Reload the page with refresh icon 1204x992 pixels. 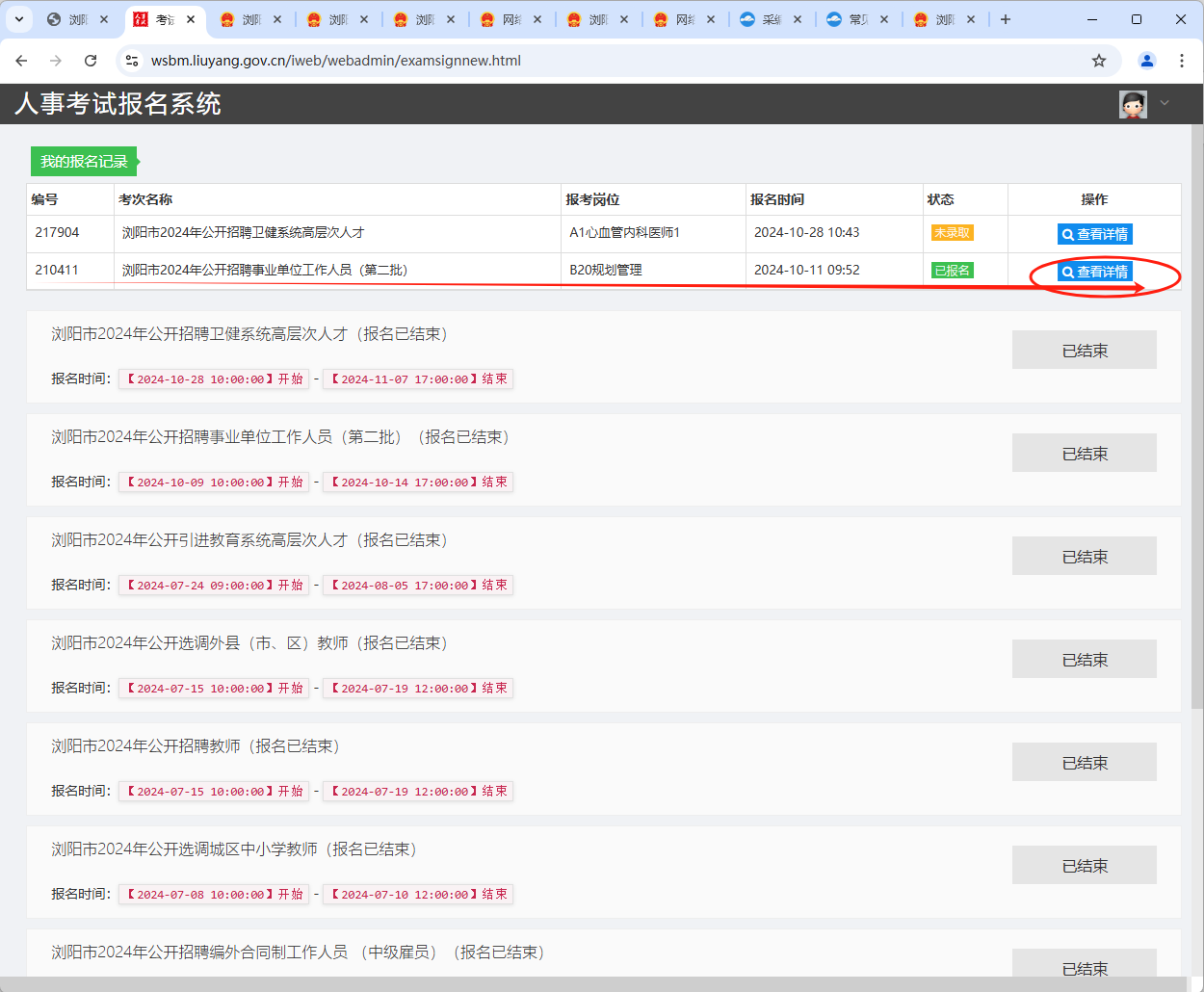click(x=91, y=61)
